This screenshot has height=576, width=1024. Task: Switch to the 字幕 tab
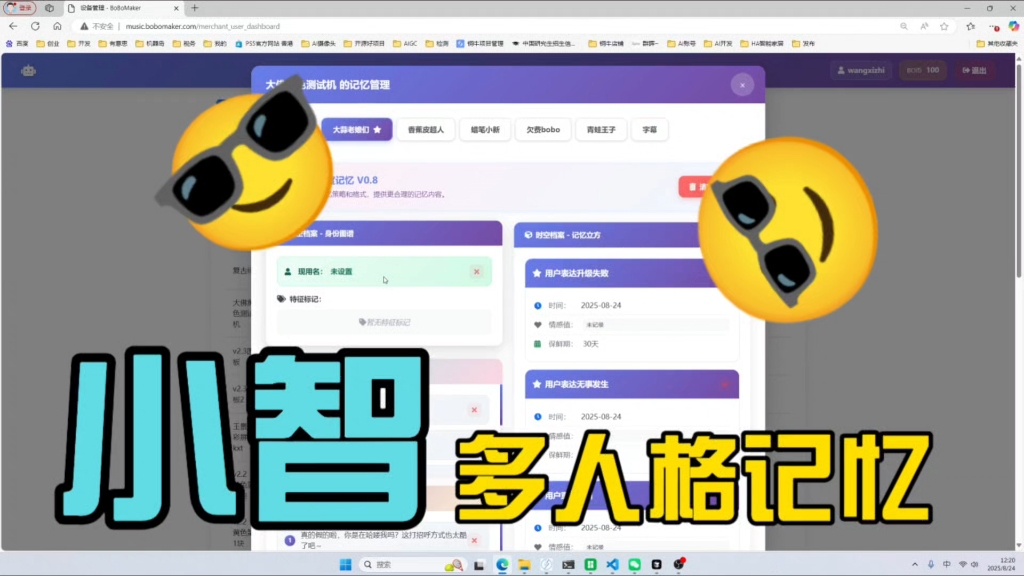click(650, 129)
